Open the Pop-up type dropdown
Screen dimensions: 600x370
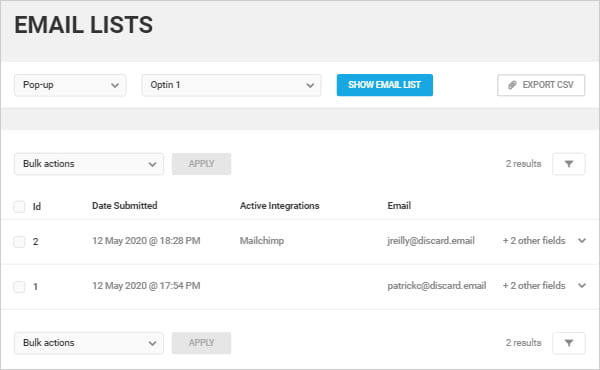tap(70, 85)
